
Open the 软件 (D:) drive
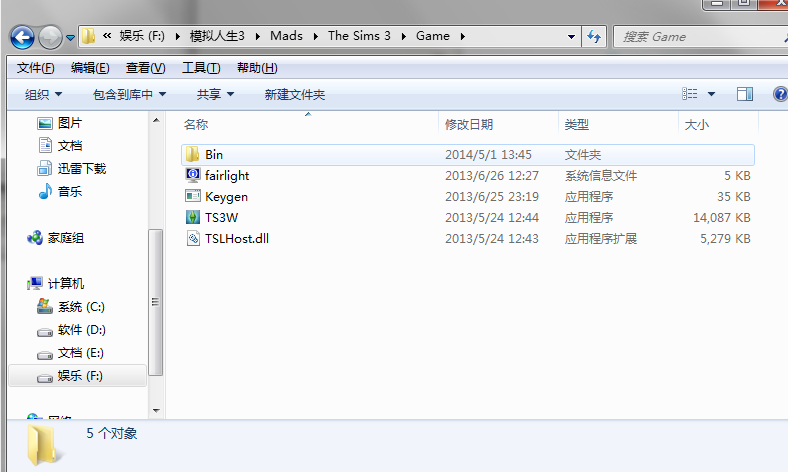pos(71,330)
